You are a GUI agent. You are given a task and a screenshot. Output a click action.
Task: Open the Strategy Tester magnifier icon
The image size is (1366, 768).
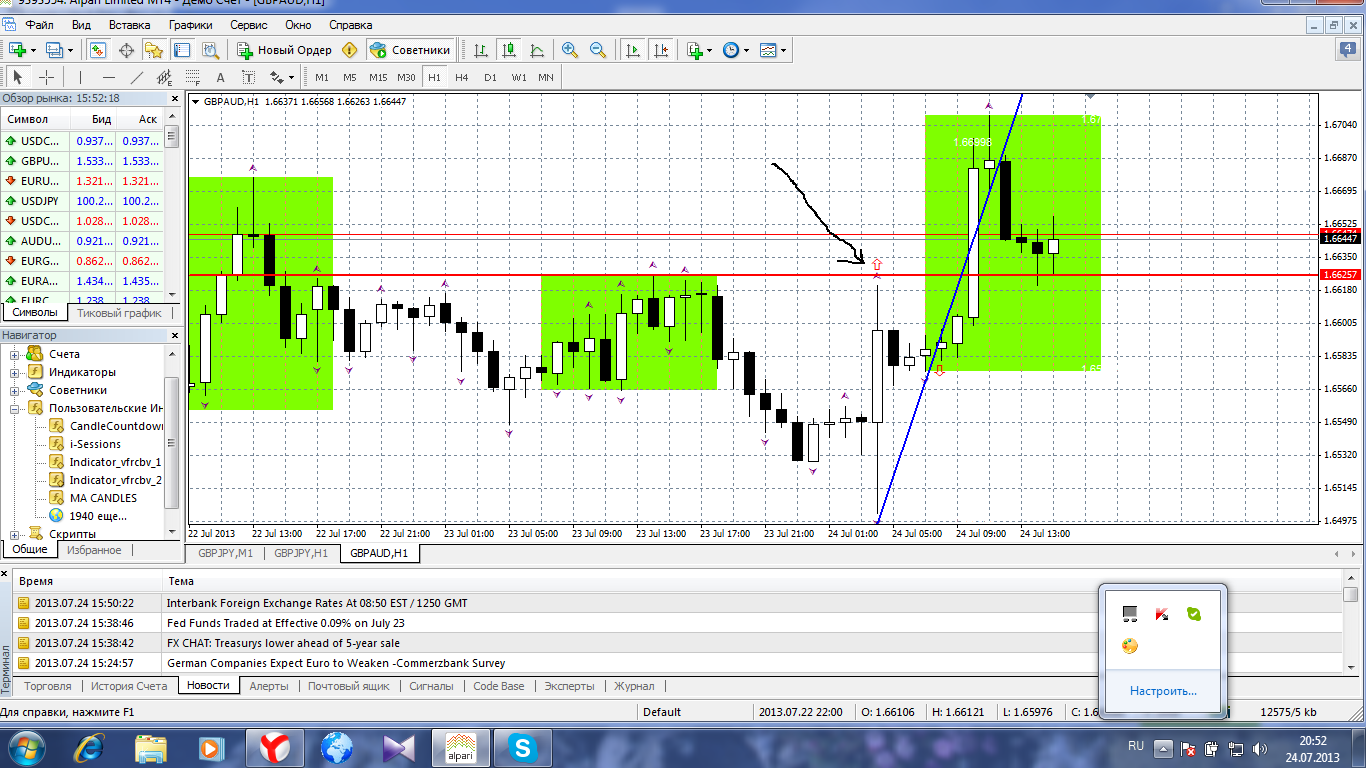tap(210, 50)
